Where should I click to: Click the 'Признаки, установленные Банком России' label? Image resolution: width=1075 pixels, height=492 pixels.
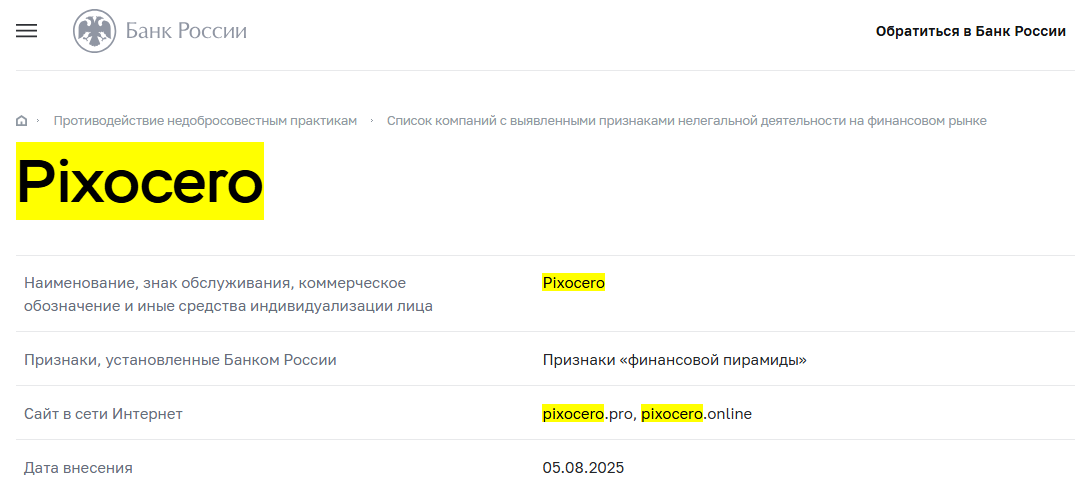180,360
